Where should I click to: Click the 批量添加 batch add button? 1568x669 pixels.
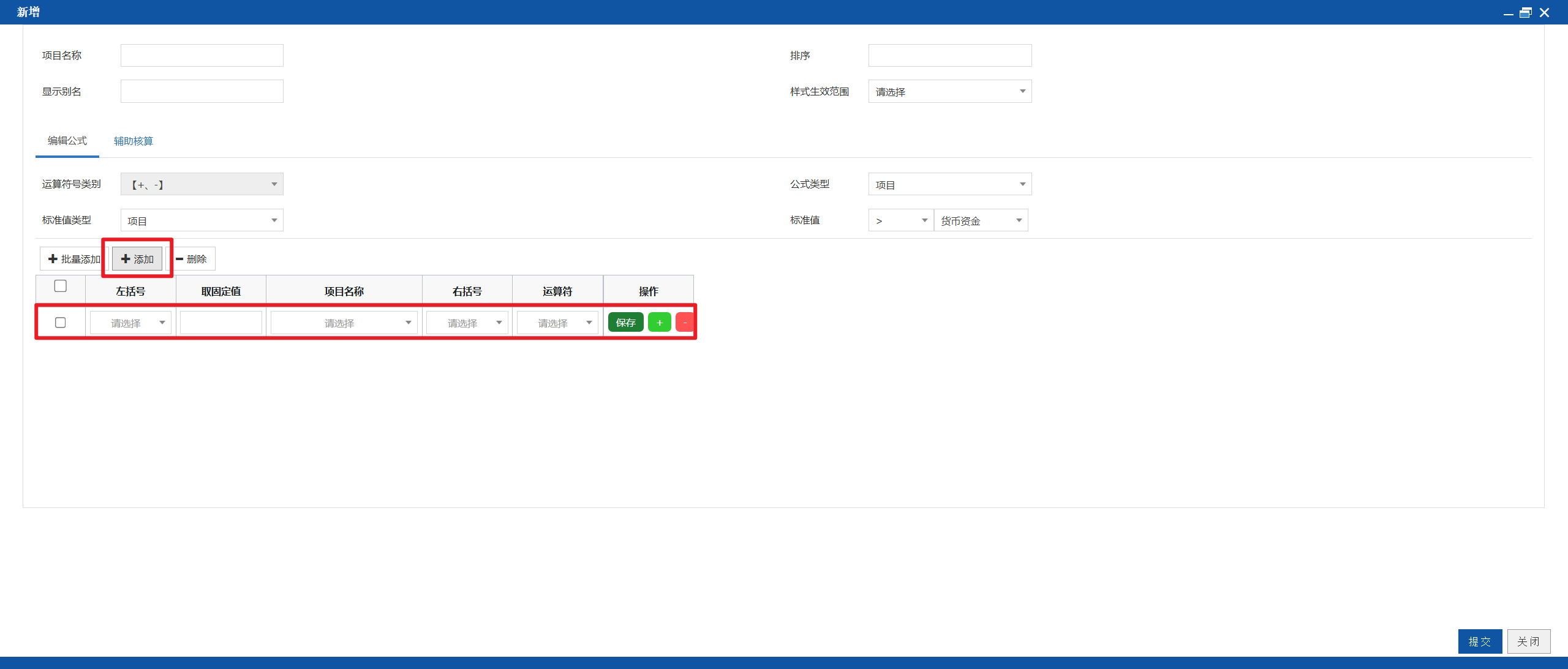point(73,259)
